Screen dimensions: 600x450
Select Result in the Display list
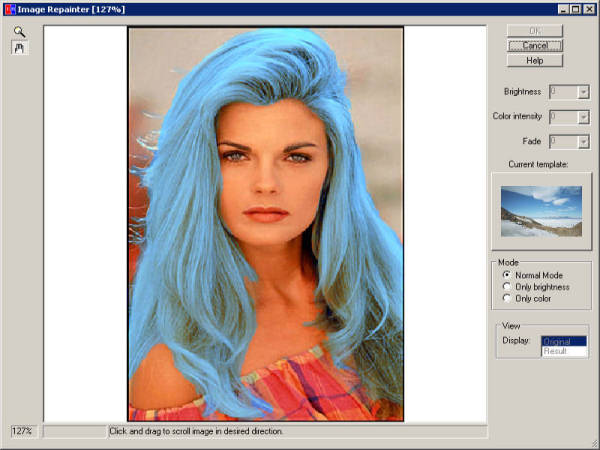(x=564, y=351)
